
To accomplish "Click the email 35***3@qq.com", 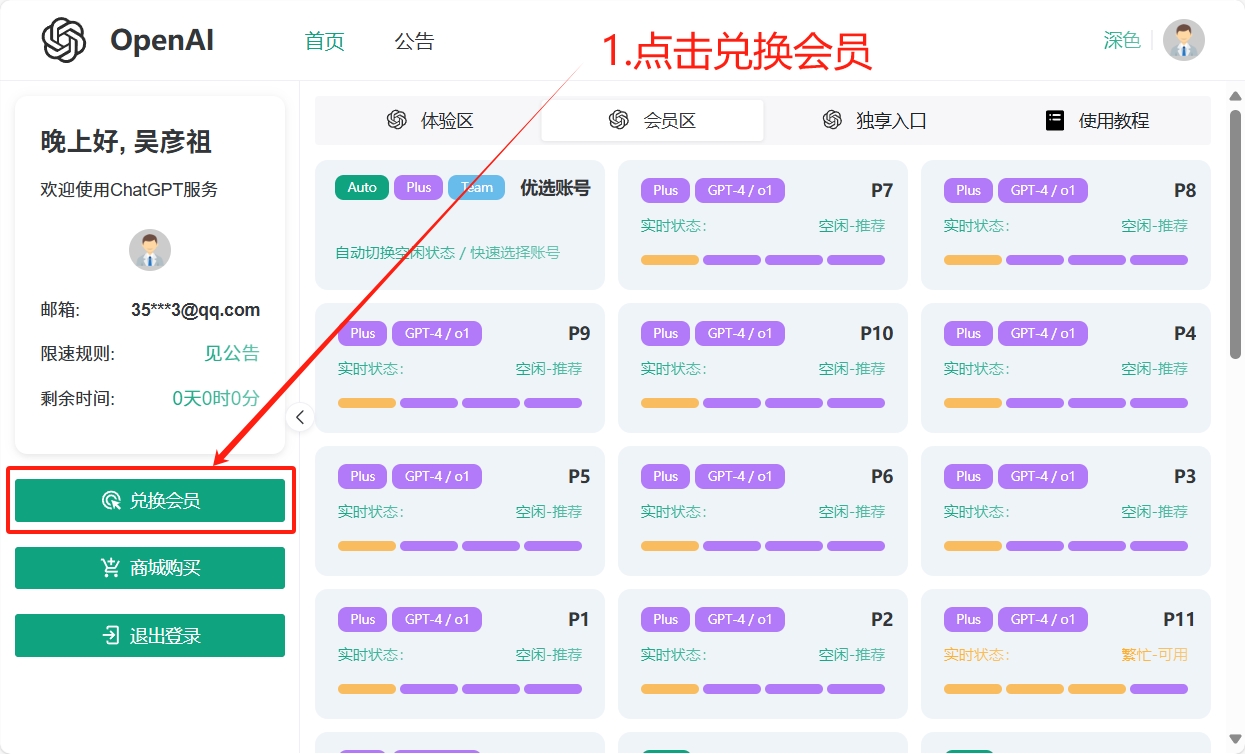I will tap(195, 310).
